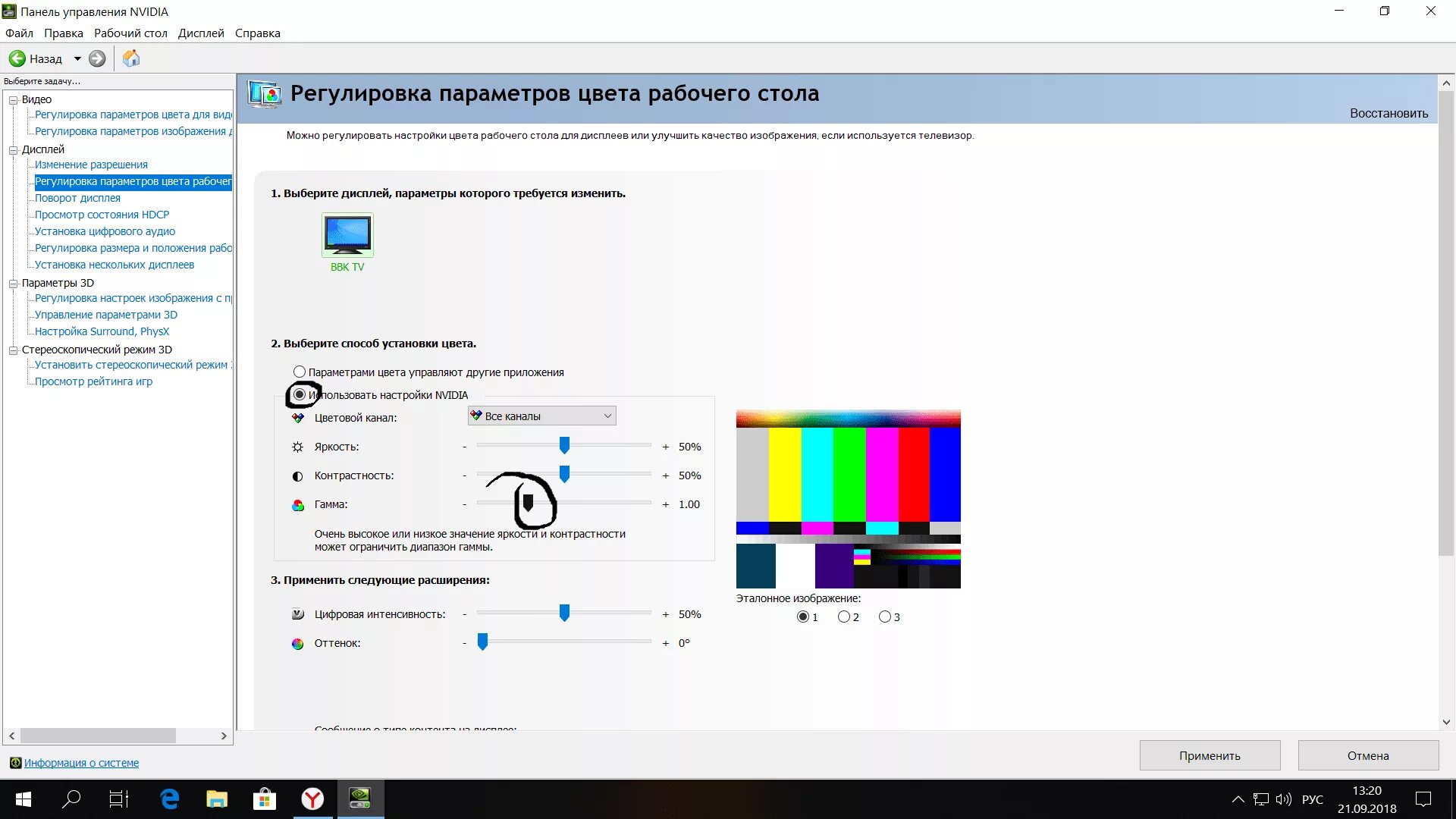Viewport: 1456px width, 819px height.
Task: Select 'Параметрами цвета управляют другие приложения' radio
Action: [300, 372]
